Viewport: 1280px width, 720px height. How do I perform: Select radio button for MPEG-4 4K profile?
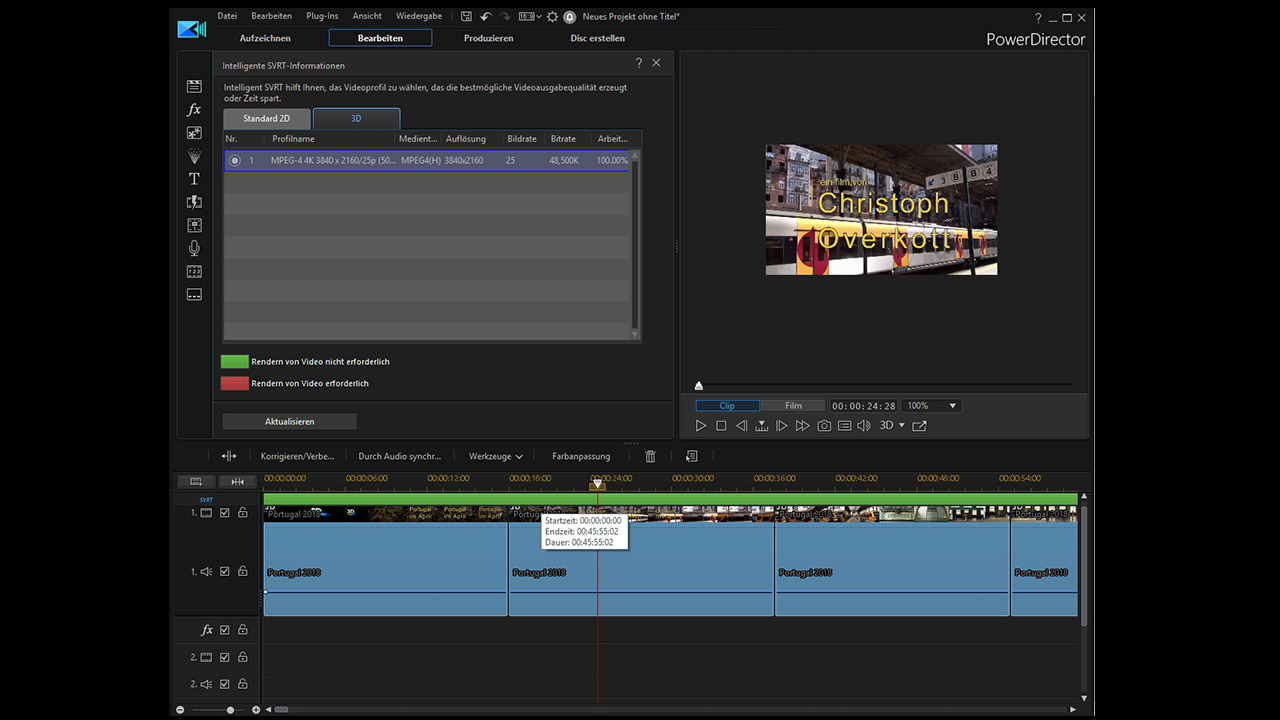(x=235, y=160)
